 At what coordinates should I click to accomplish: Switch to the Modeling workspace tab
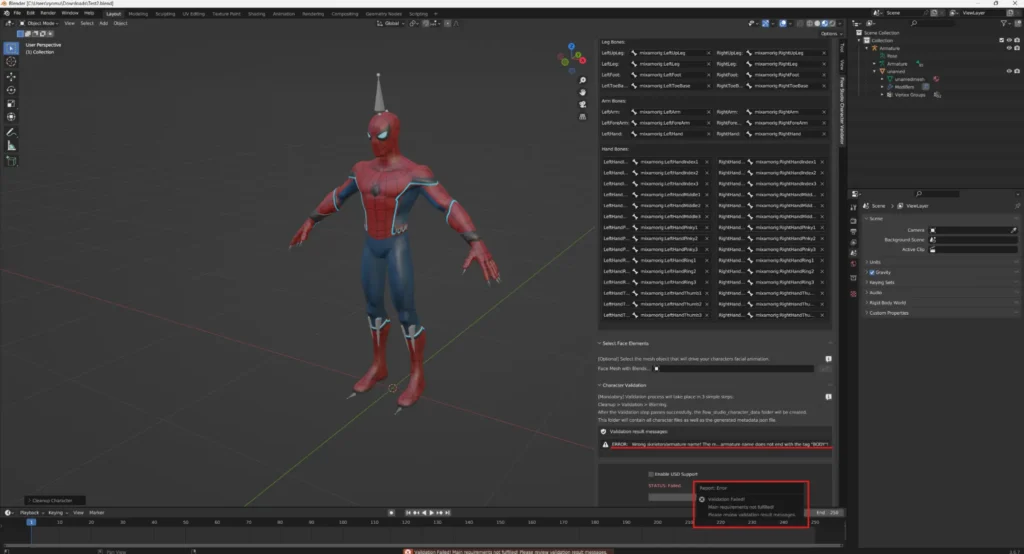click(138, 13)
